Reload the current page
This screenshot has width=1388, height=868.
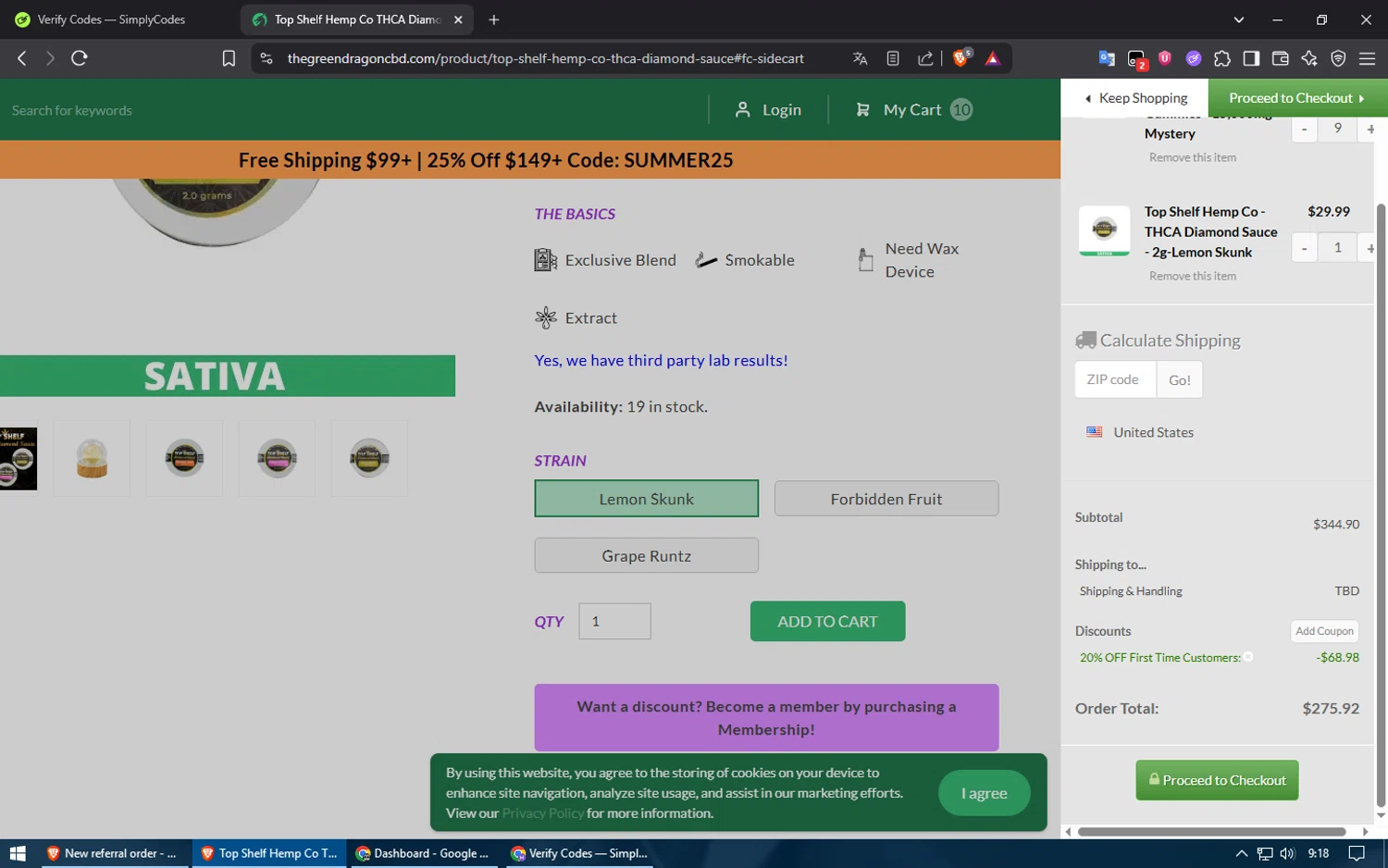(80, 58)
